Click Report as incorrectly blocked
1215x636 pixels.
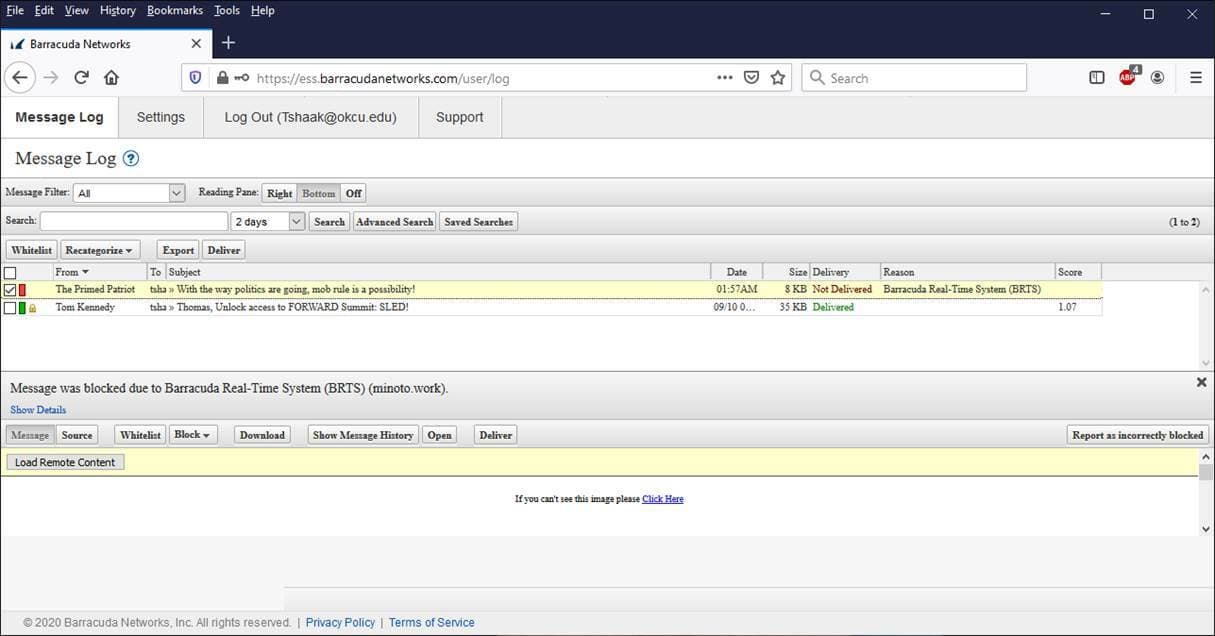(1138, 435)
